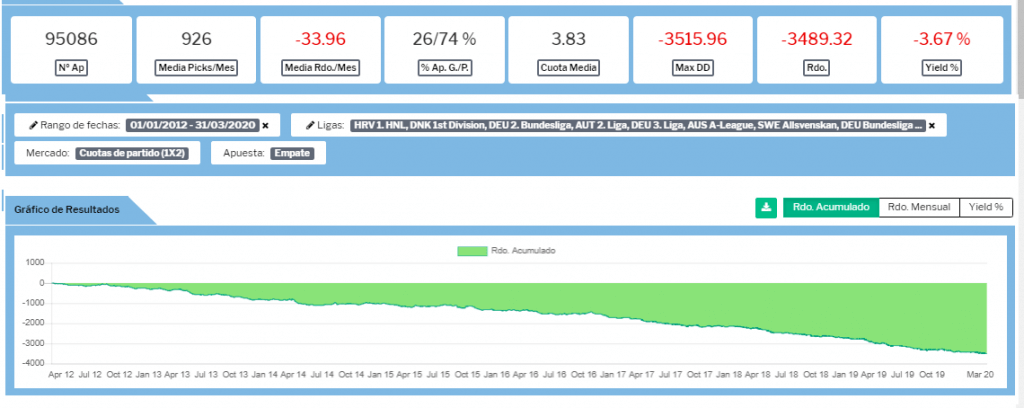
Task: Click the green download chart button
Action: point(766,208)
